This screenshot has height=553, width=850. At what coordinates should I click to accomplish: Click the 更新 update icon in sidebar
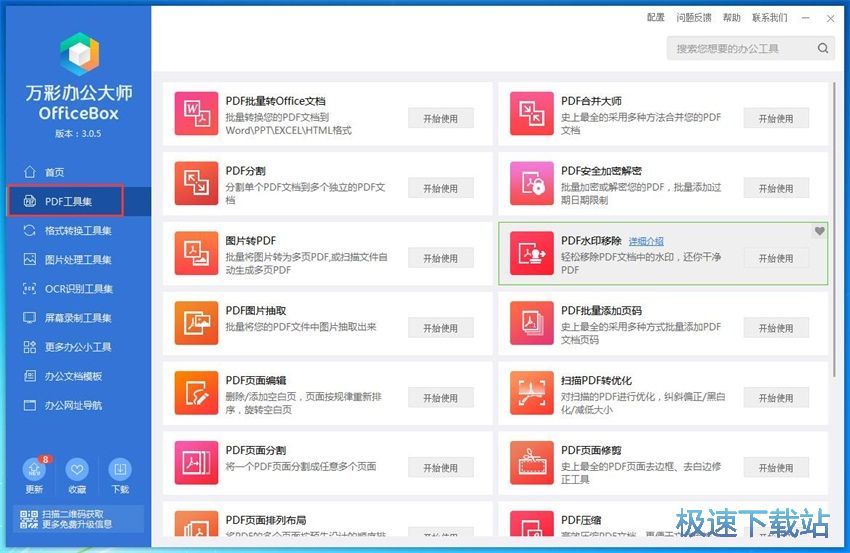click(34, 470)
